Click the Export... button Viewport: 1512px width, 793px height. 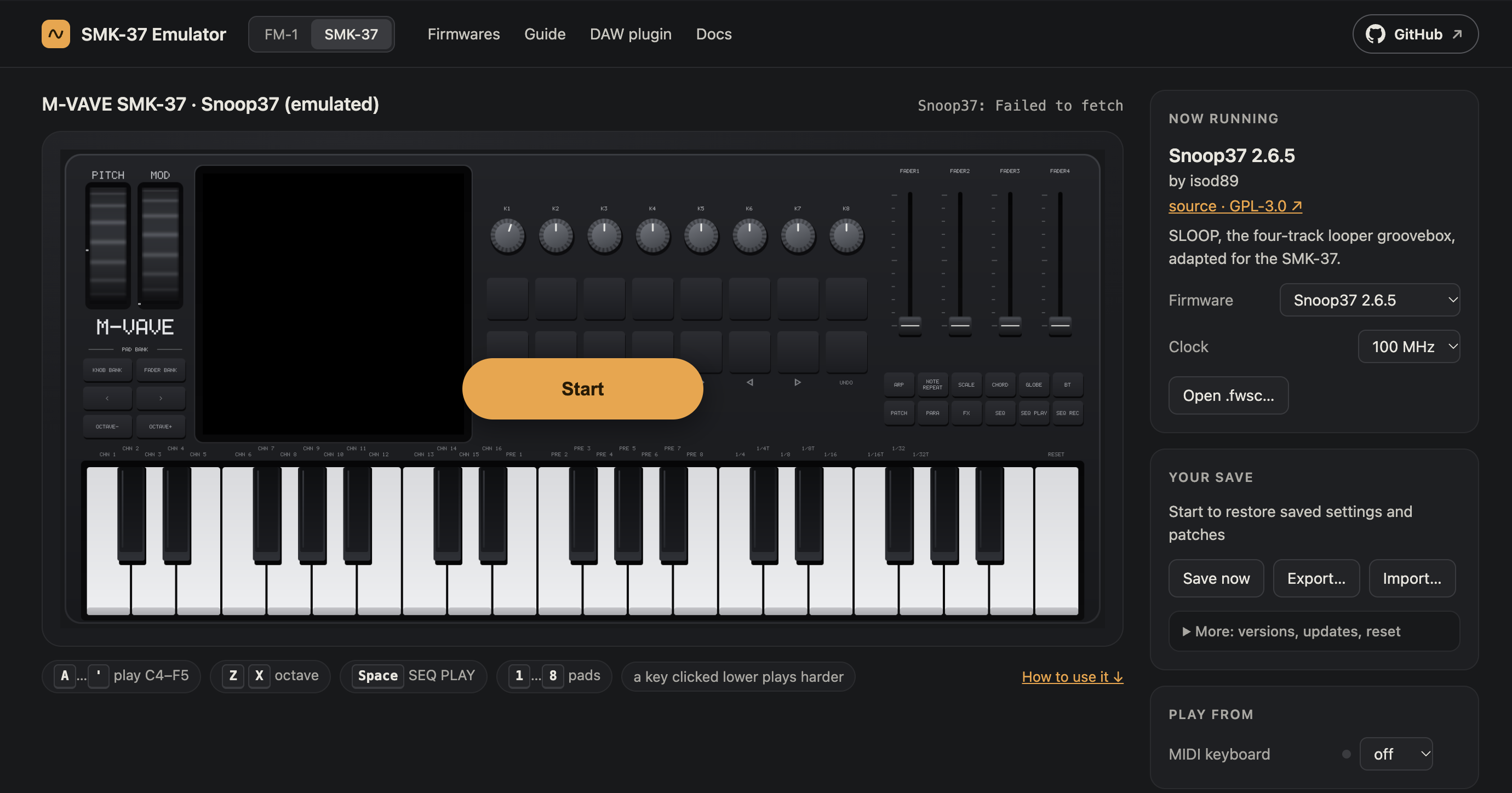(x=1316, y=578)
